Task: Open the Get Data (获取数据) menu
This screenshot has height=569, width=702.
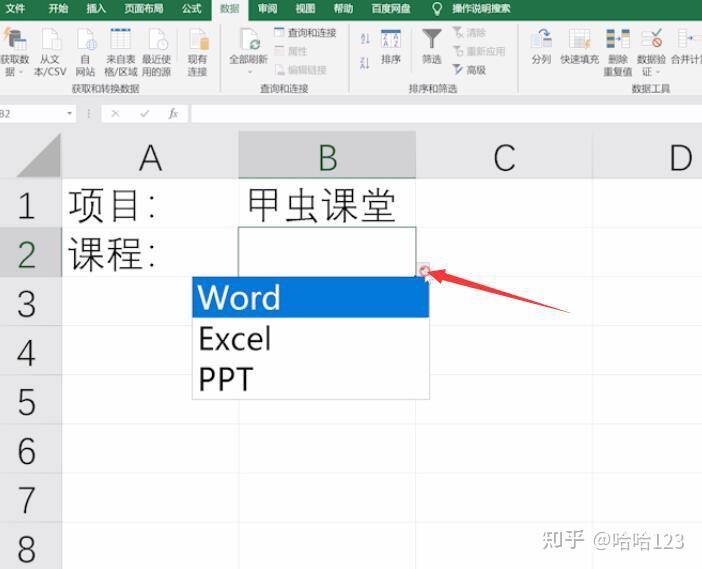Action: click(14, 52)
